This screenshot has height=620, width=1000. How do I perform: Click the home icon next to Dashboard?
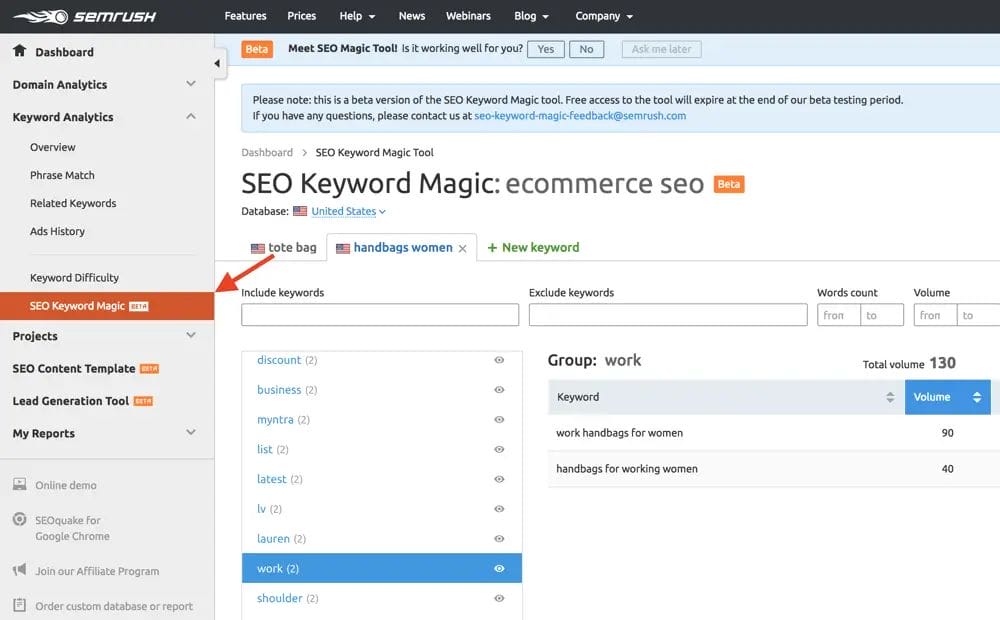21,51
